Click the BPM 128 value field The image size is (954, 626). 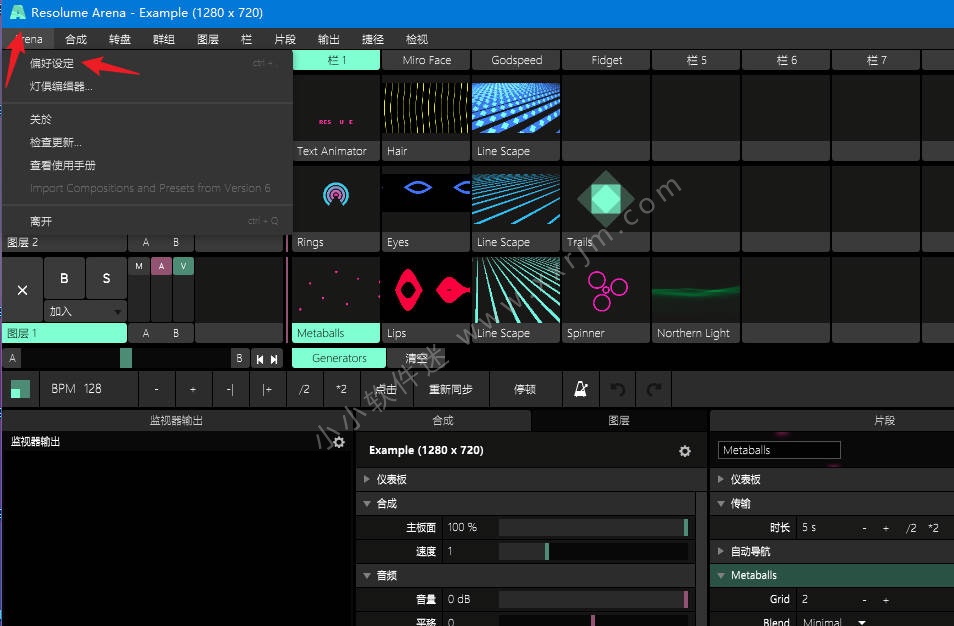pyautogui.click(x=89, y=389)
